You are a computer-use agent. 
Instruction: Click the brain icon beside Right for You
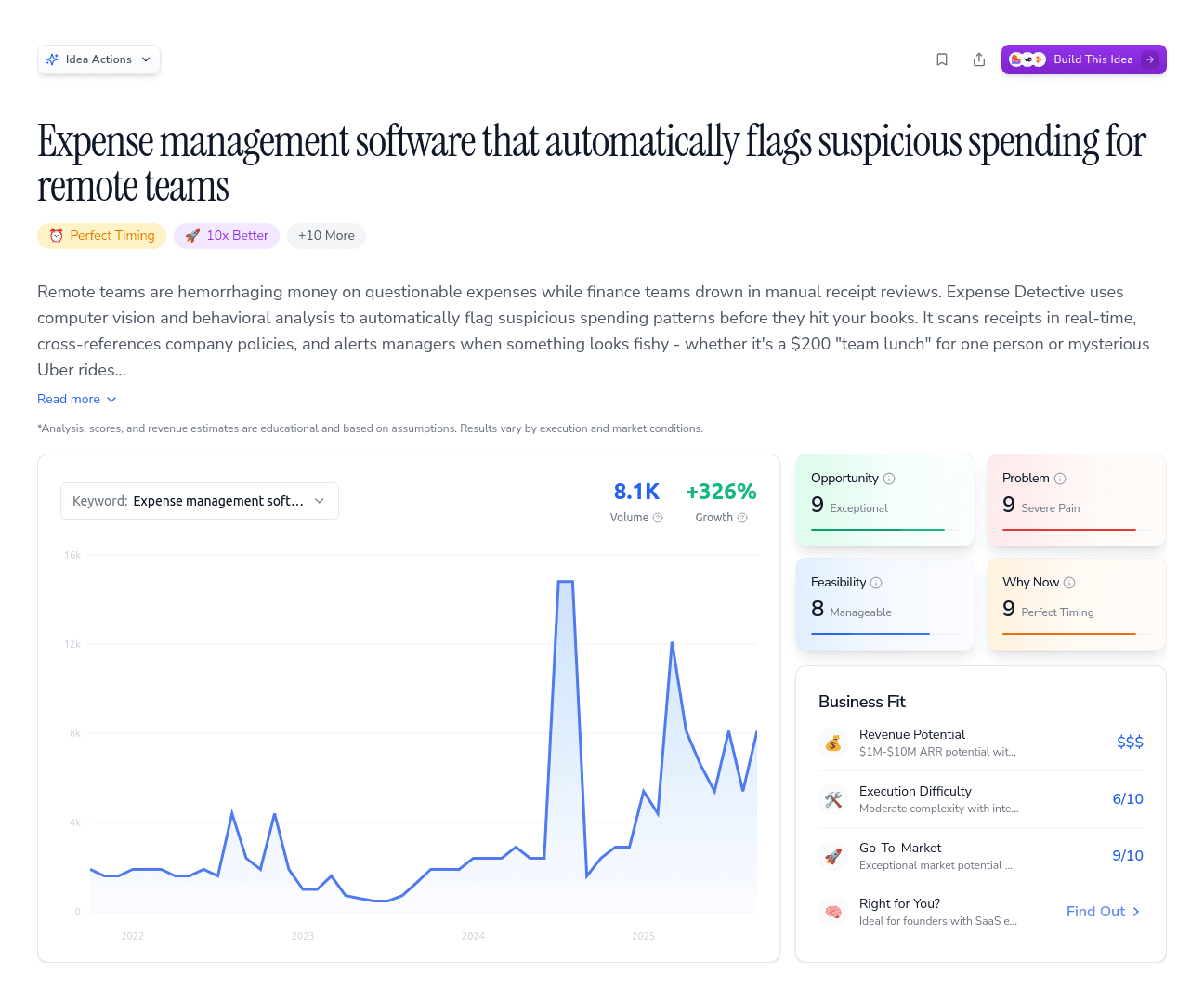[x=833, y=912]
